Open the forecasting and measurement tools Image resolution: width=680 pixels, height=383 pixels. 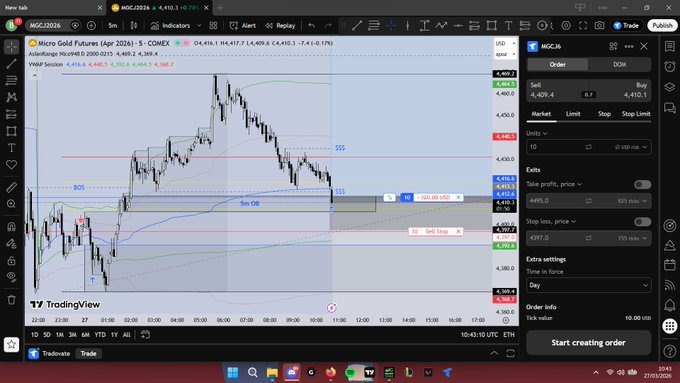pyautogui.click(x=12, y=114)
